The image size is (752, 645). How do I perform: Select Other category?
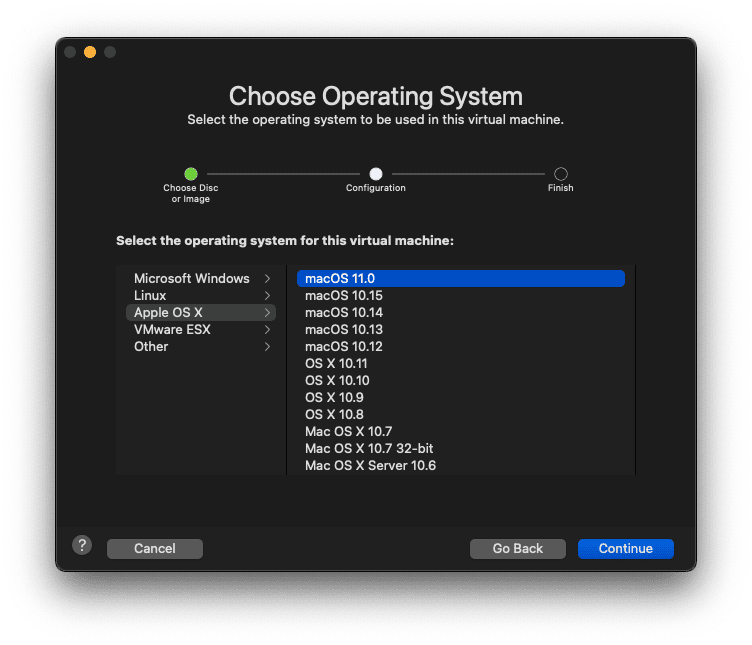click(200, 347)
